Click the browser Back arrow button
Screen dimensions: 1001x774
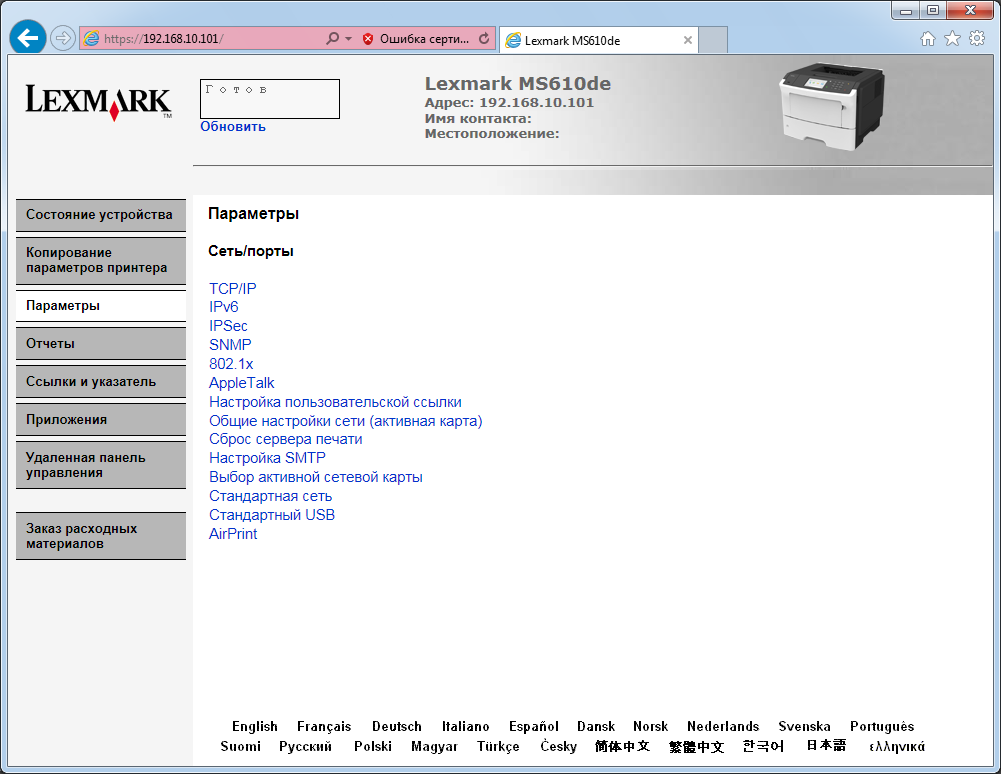coord(28,38)
